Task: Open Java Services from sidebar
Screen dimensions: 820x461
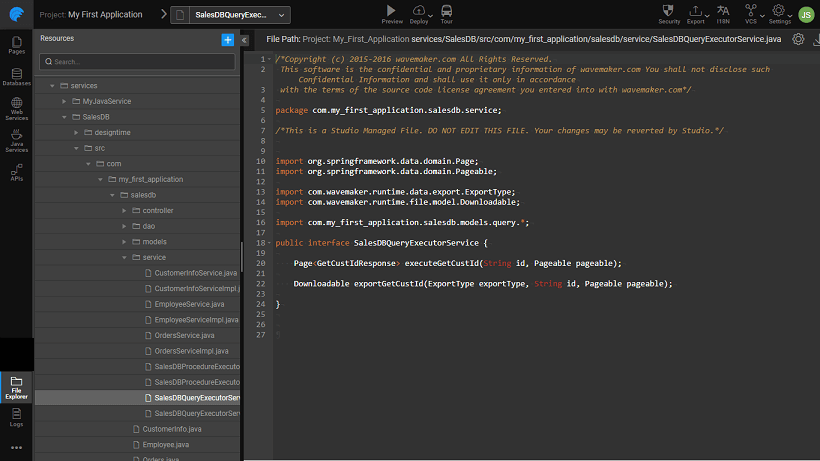Action: point(16,141)
